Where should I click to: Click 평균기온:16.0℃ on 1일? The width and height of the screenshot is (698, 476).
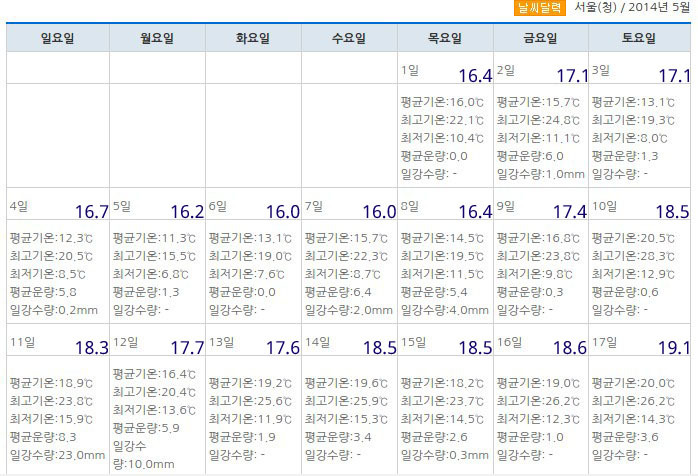coord(442,102)
